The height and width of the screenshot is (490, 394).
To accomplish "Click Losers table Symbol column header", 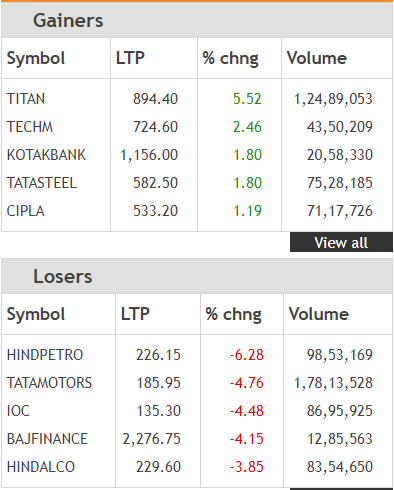I will [x=36, y=314].
